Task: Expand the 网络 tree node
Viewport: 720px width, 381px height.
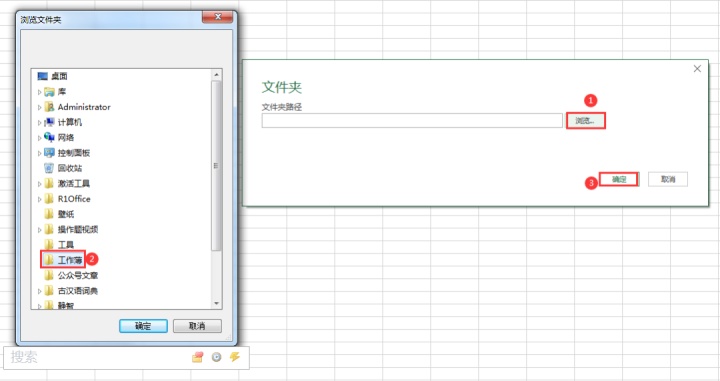Action: click(39, 138)
